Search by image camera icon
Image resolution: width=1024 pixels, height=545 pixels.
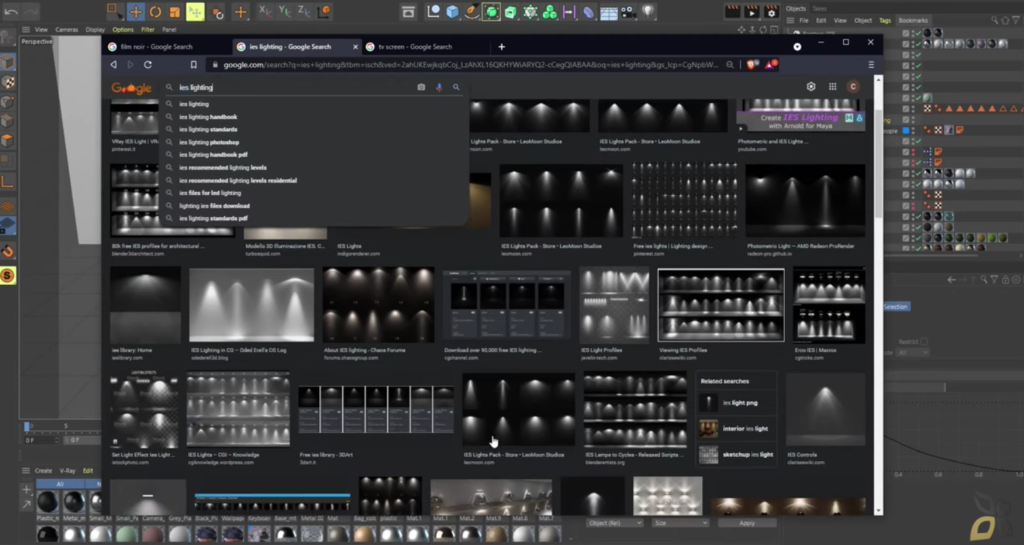click(x=421, y=87)
